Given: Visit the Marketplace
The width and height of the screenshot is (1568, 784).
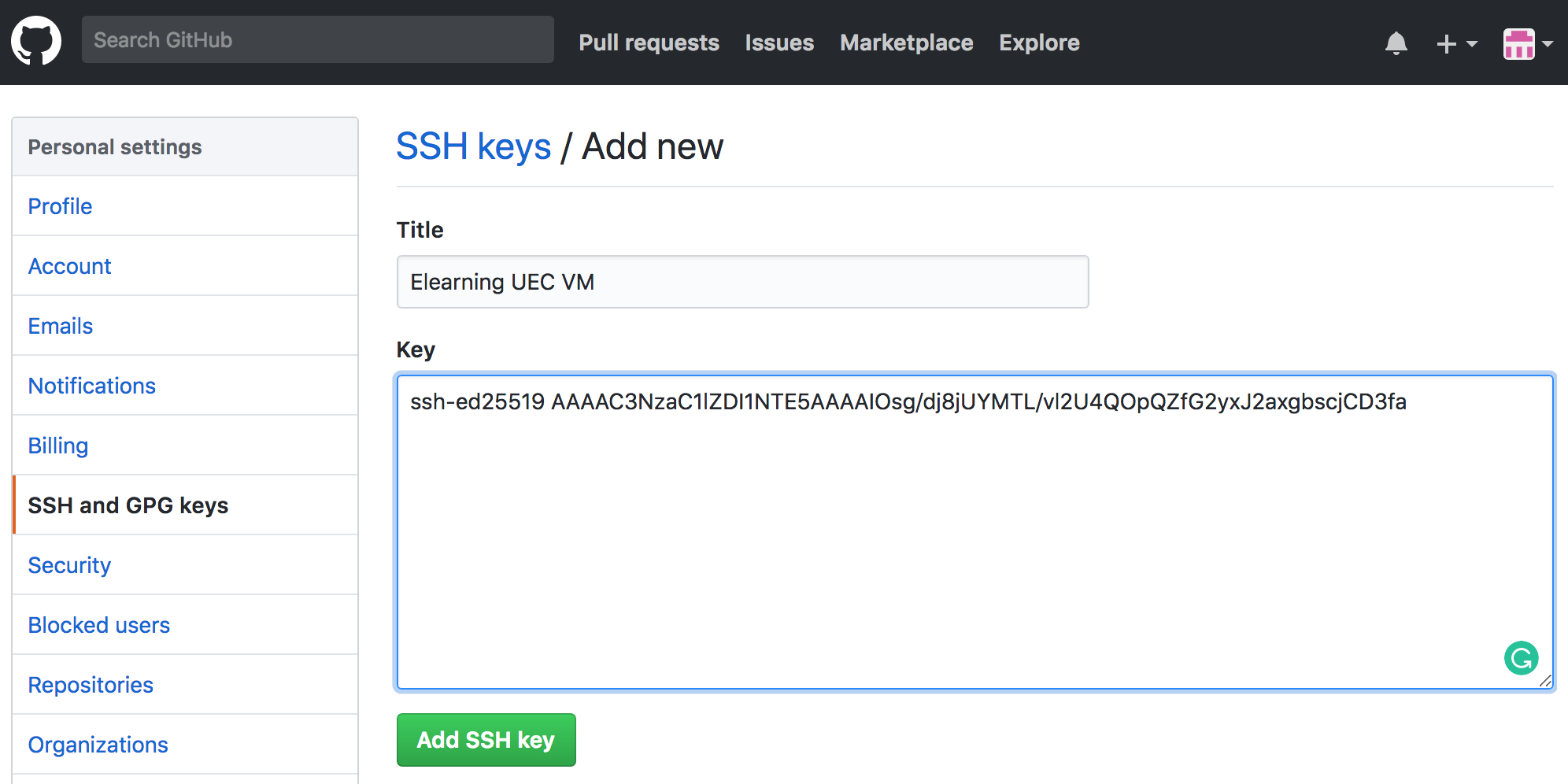Looking at the screenshot, I should click(906, 43).
